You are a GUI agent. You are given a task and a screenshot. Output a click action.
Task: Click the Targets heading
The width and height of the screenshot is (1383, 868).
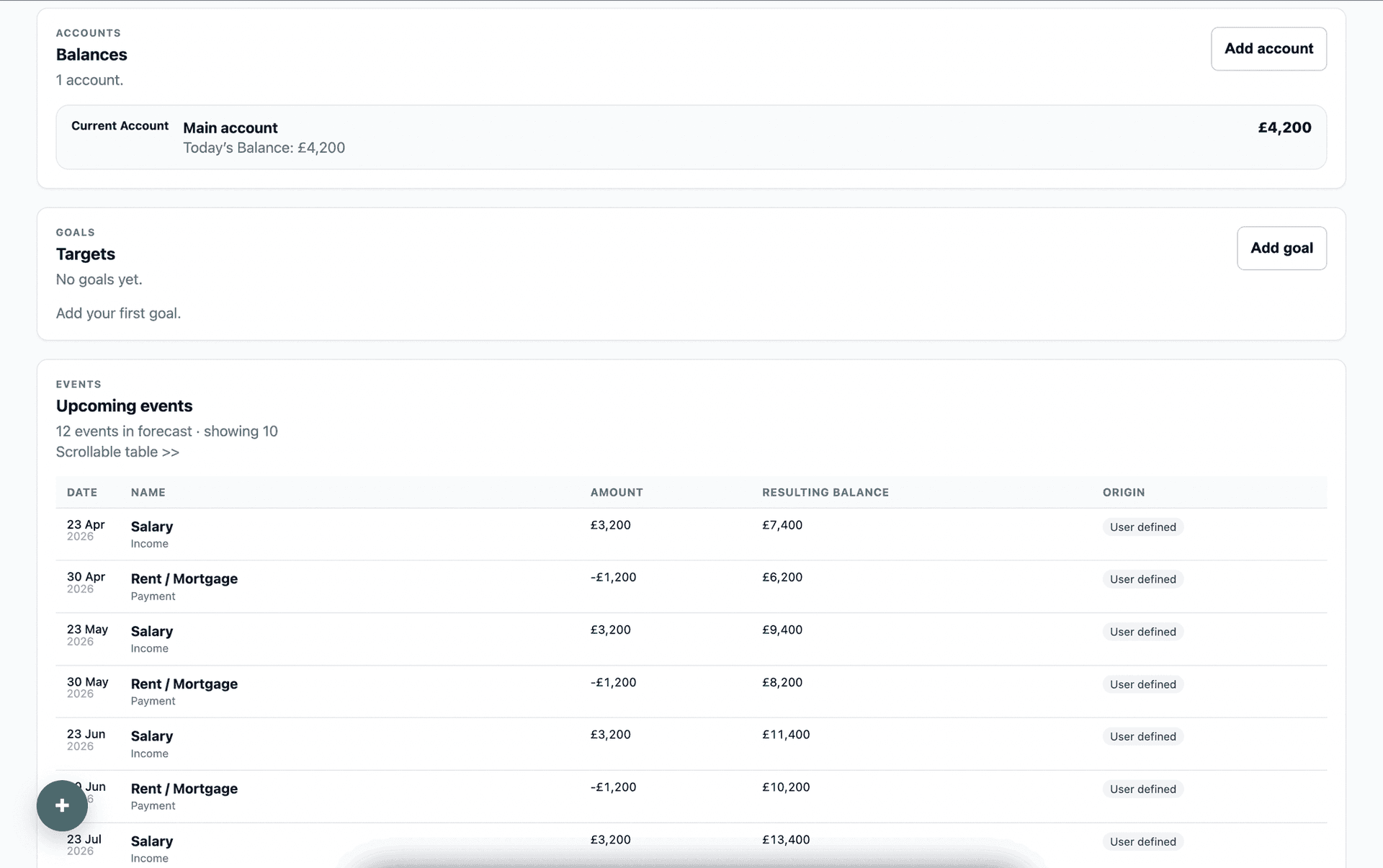[85, 254]
